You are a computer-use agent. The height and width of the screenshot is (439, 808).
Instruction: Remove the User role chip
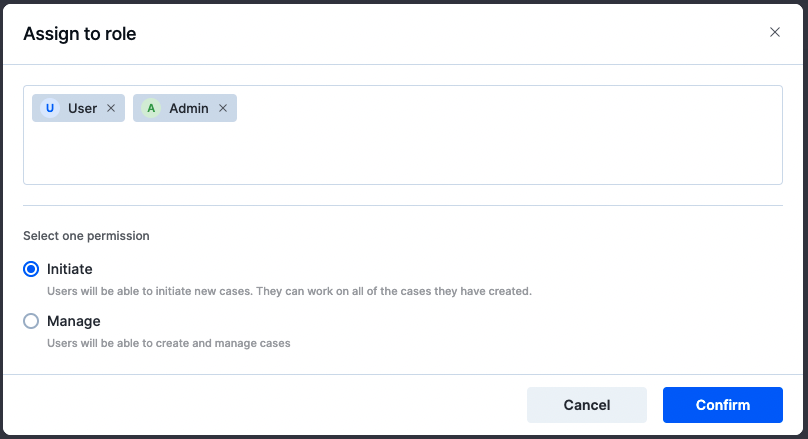point(111,108)
